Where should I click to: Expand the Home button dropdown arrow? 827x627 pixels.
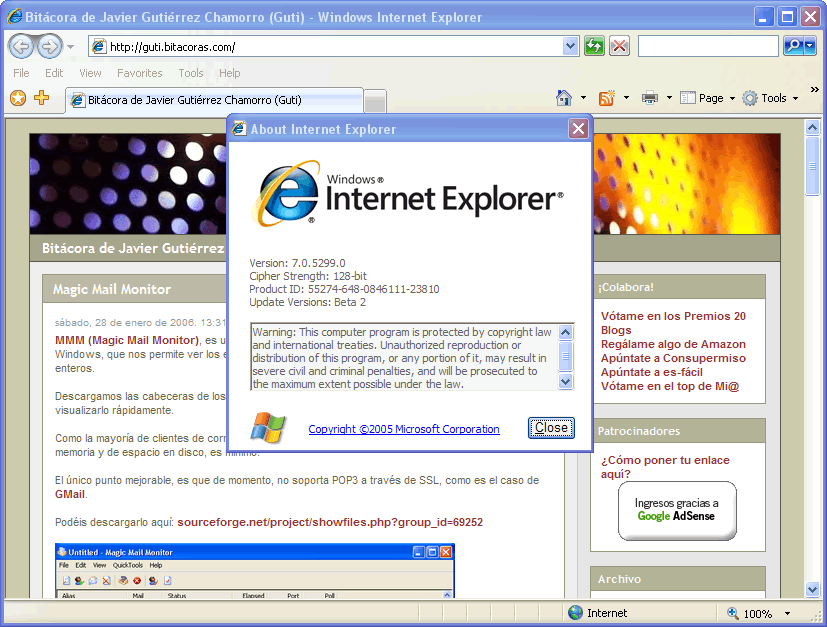pos(583,98)
